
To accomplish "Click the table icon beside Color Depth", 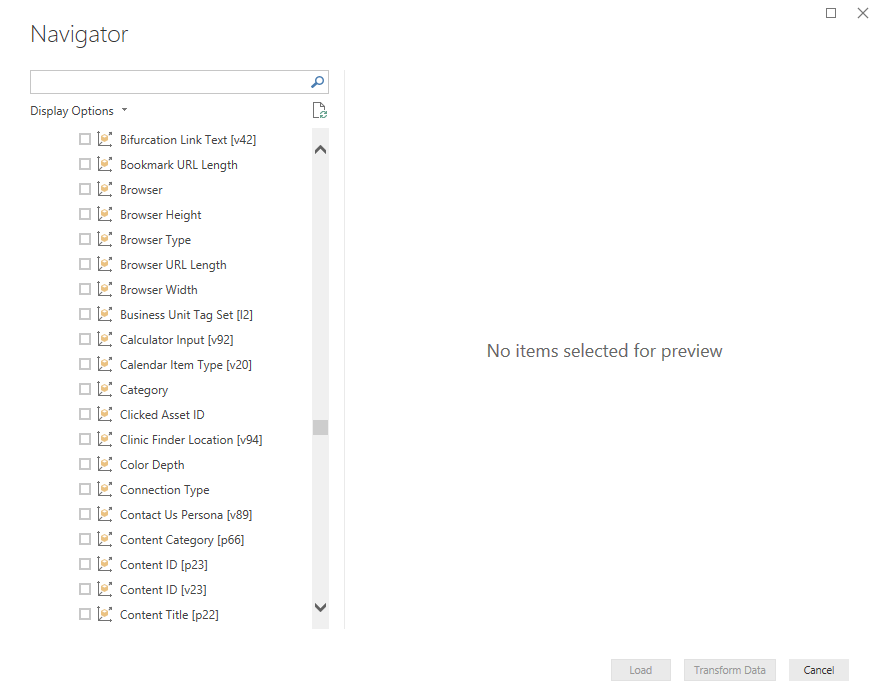I will coord(105,464).
